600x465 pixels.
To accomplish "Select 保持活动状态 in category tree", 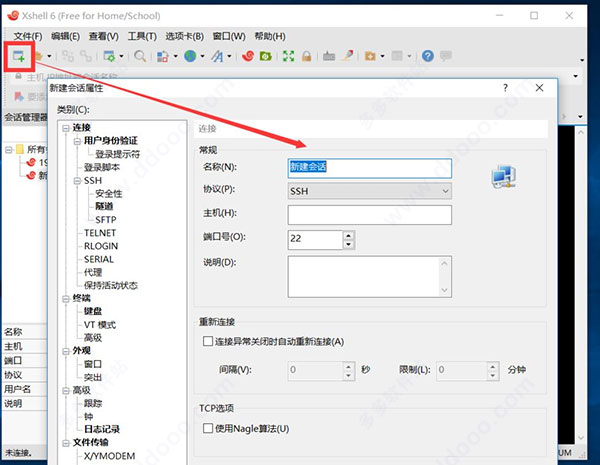I will click(111, 285).
